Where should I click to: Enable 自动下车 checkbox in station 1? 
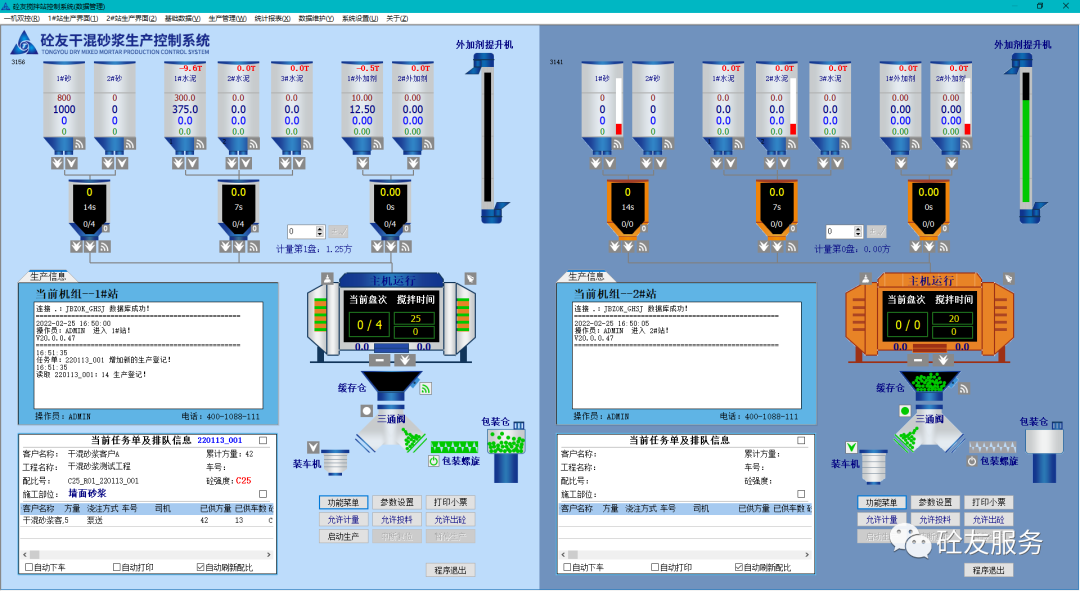click(x=30, y=567)
